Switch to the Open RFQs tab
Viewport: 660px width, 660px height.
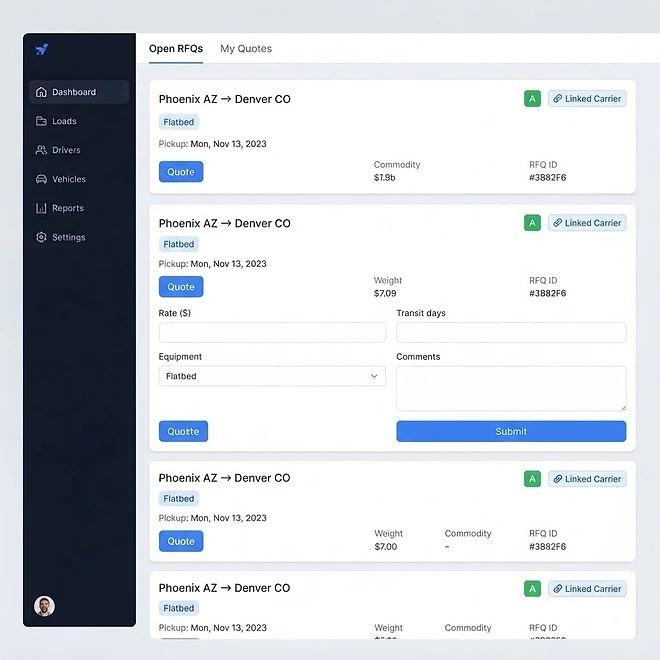pos(176,49)
